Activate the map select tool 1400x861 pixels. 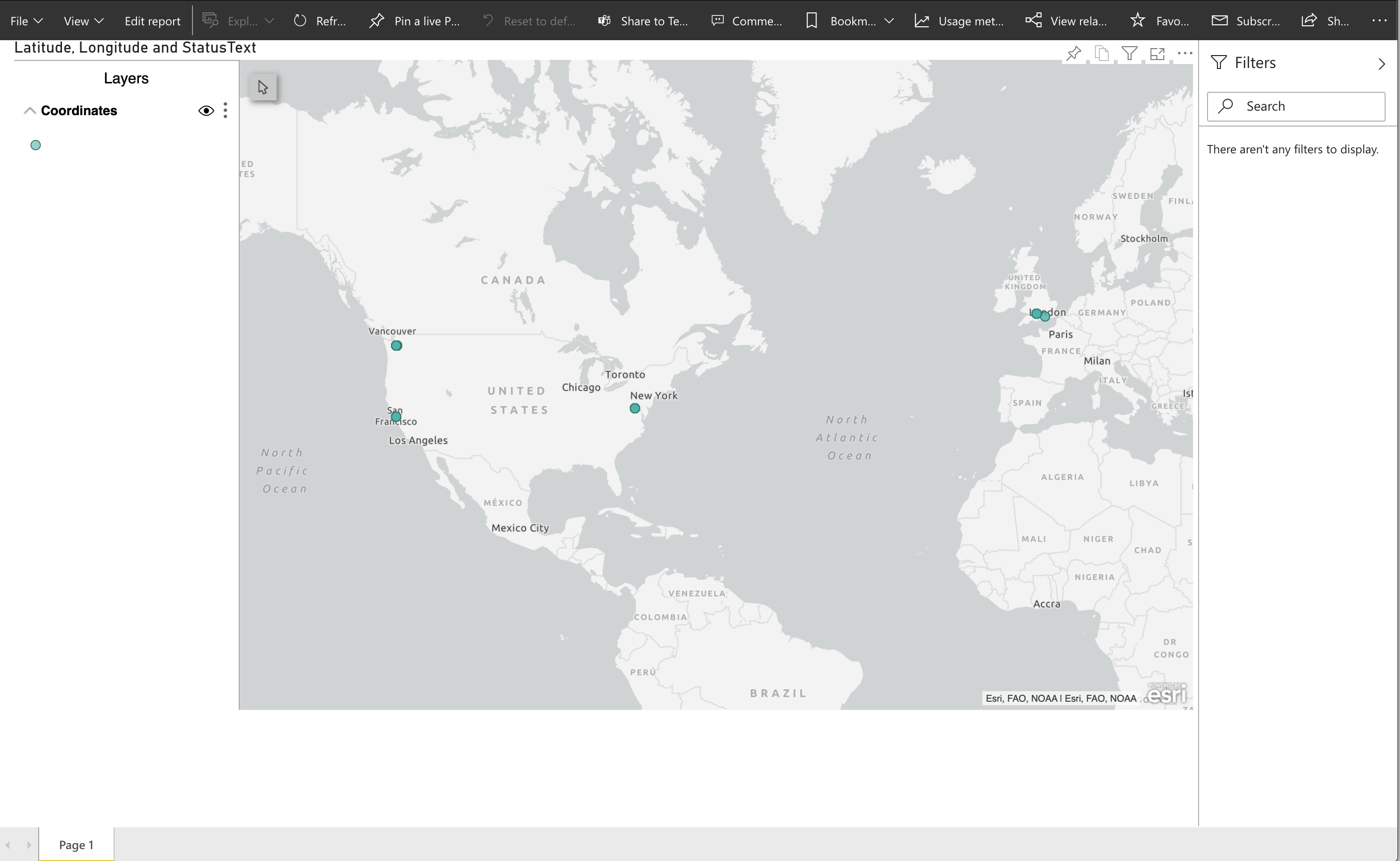point(263,87)
